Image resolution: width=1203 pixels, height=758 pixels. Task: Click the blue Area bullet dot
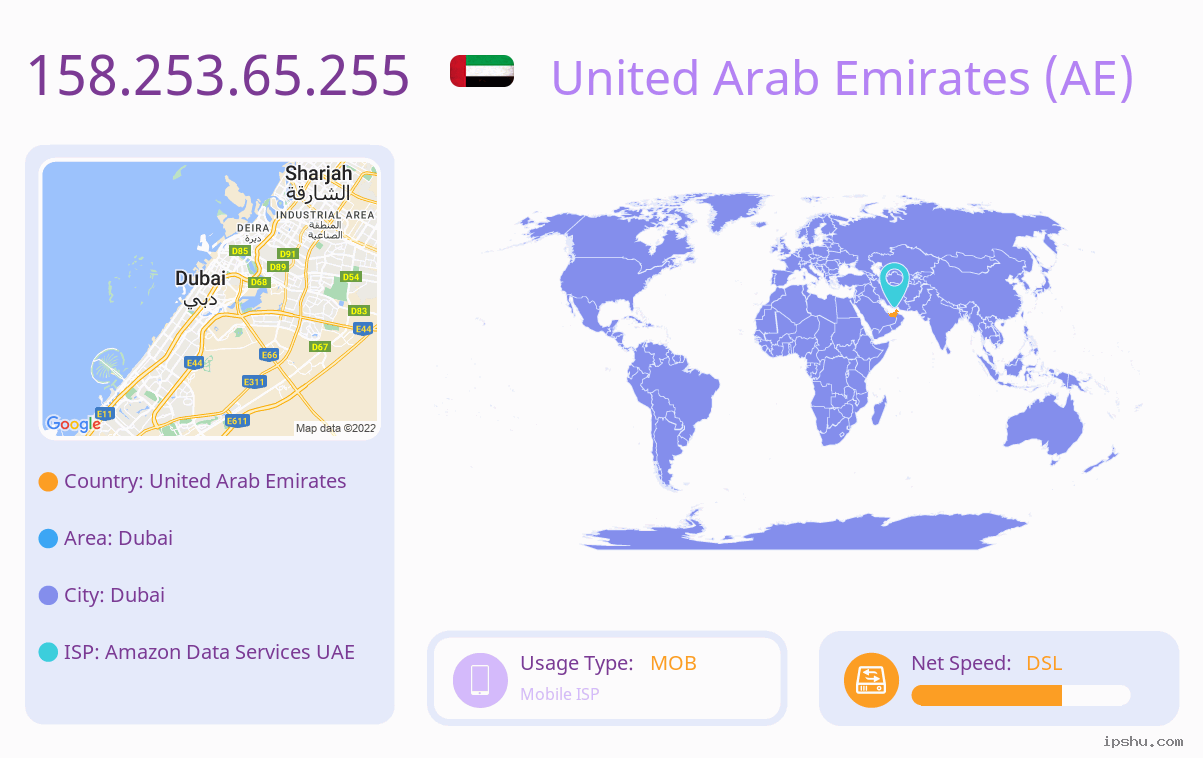pos(48,539)
